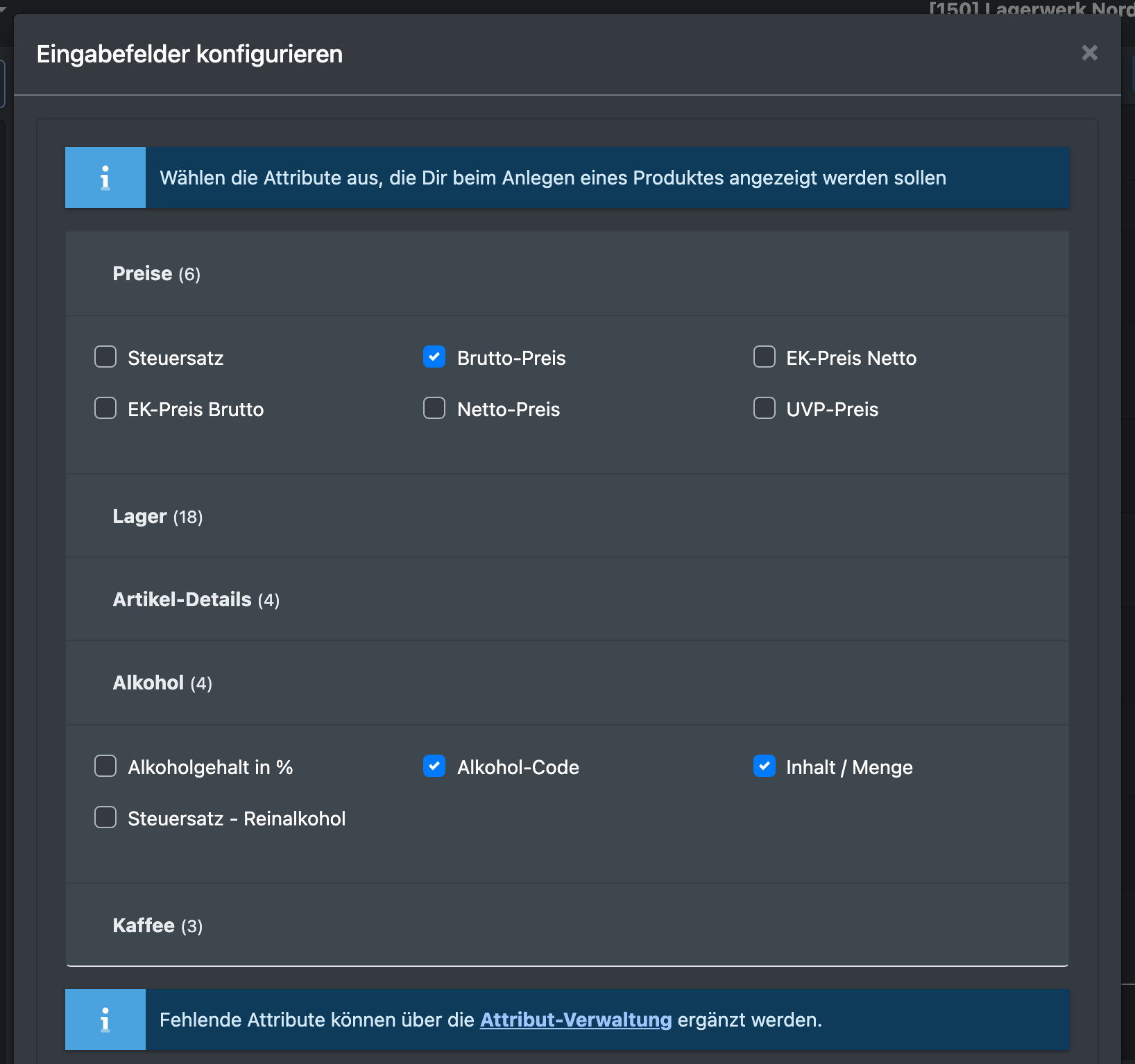Viewport: 1135px width, 1064px height.
Task: Expand the Artikel-Details (4) section
Action: (x=567, y=599)
